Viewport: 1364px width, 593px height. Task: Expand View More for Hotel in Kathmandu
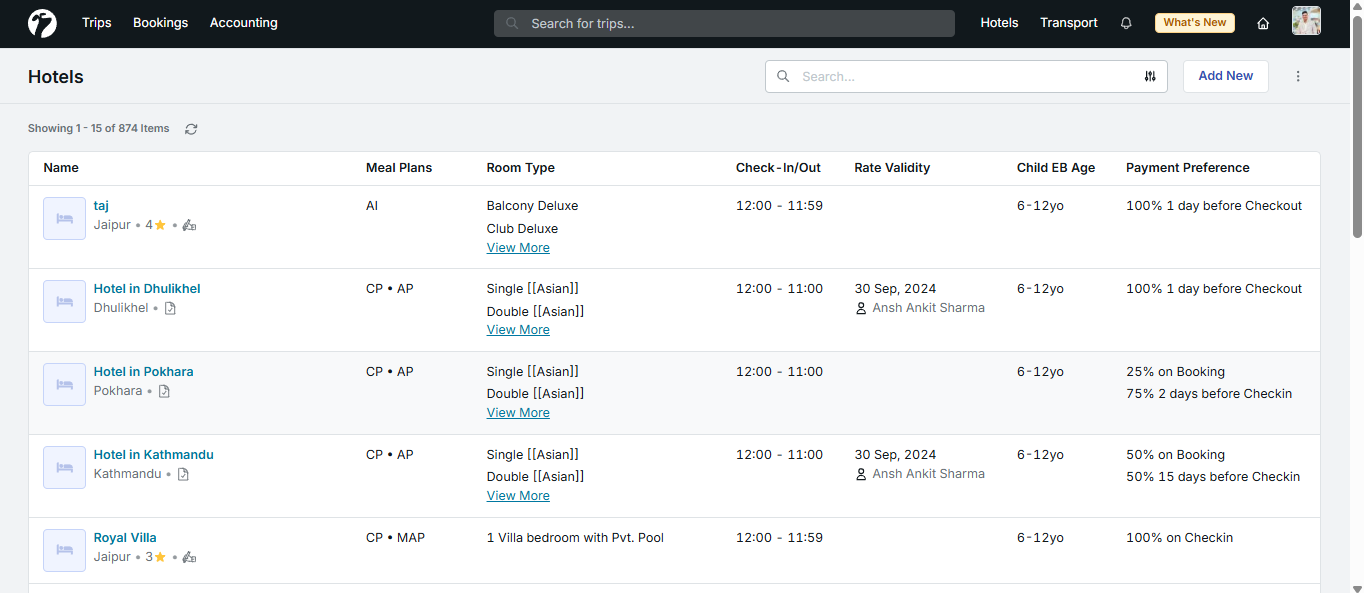(x=518, y=495)
